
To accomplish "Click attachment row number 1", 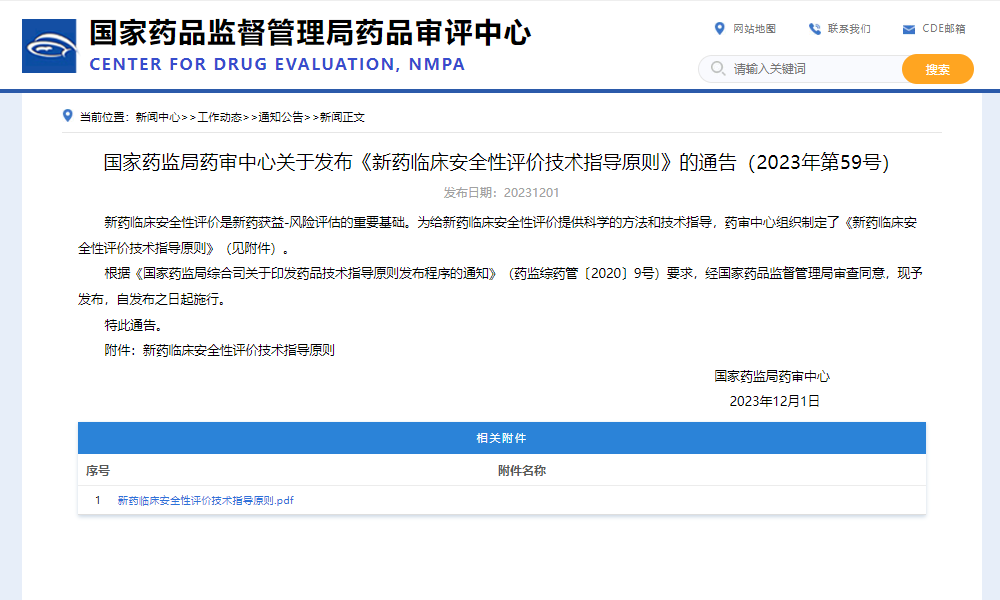I will point(98,501).
